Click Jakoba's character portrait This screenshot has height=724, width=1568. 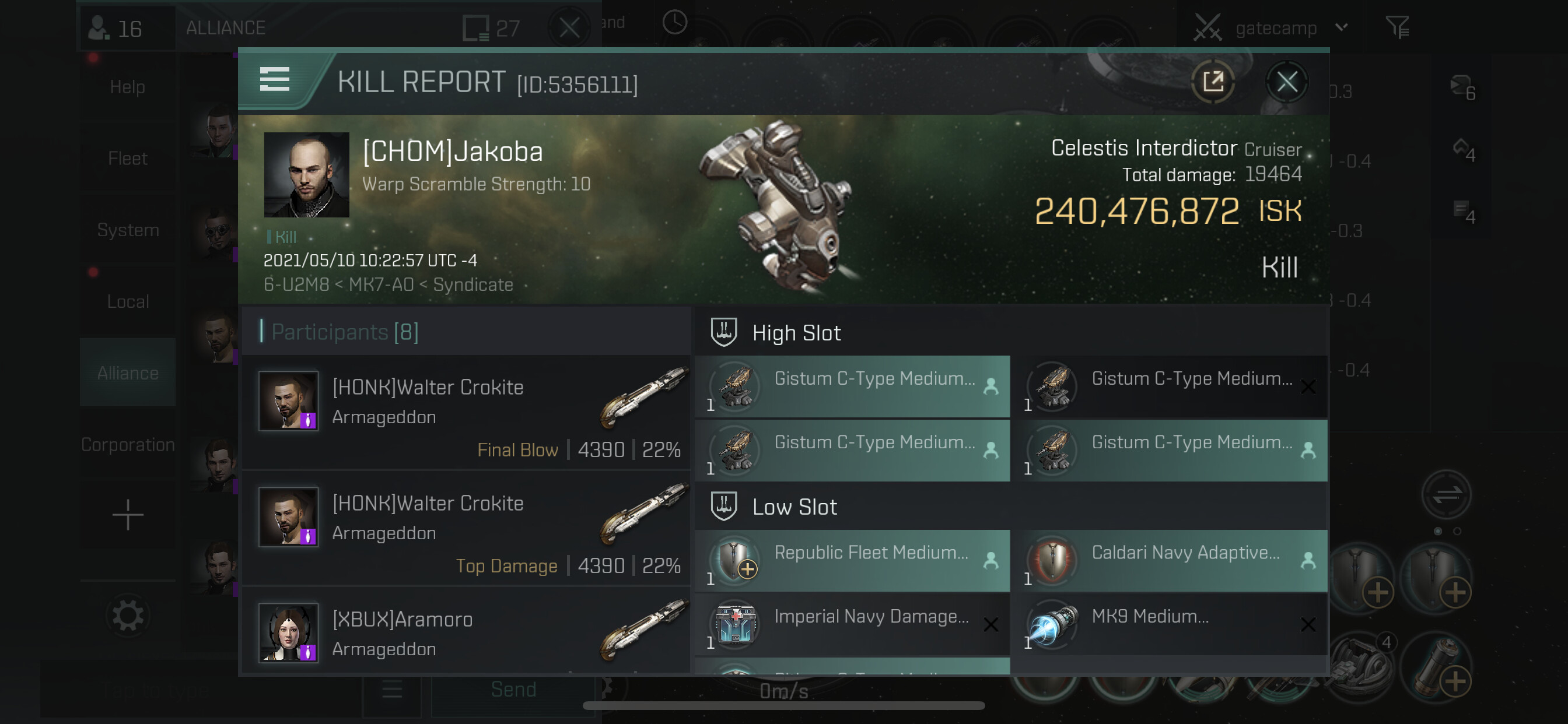[306, 175]
